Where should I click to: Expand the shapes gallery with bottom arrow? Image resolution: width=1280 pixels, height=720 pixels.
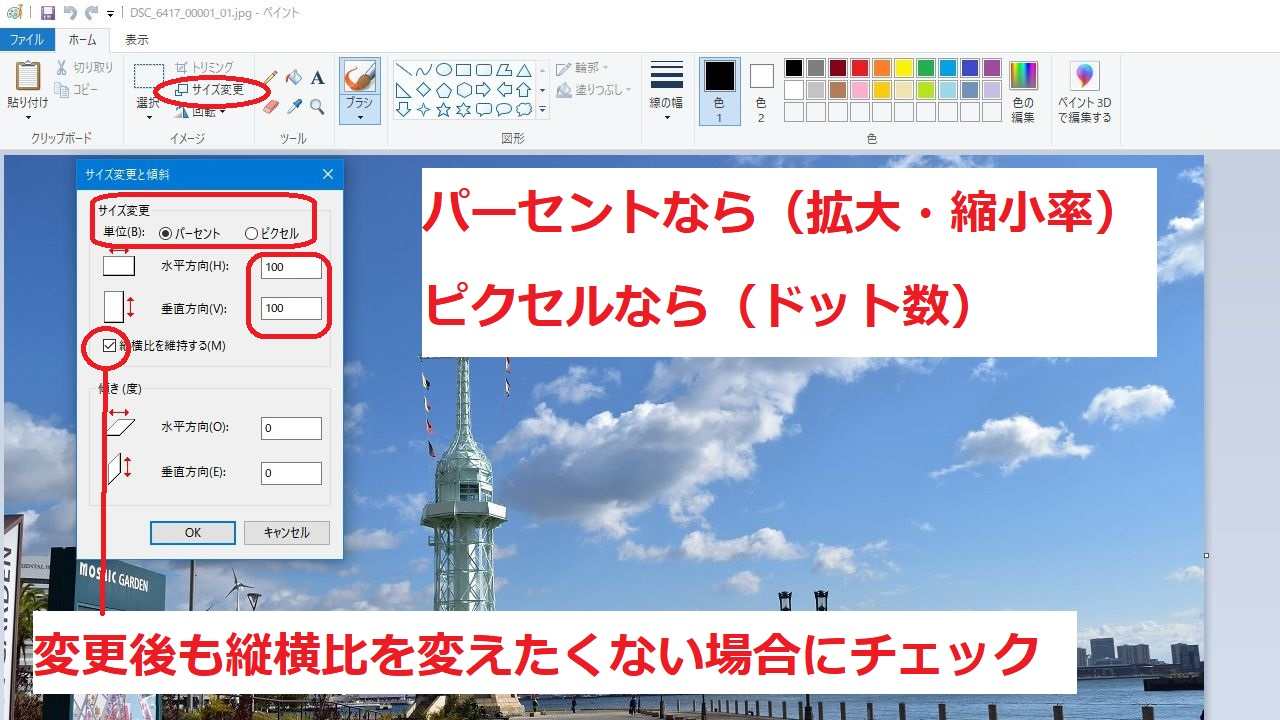pos(543,110)
